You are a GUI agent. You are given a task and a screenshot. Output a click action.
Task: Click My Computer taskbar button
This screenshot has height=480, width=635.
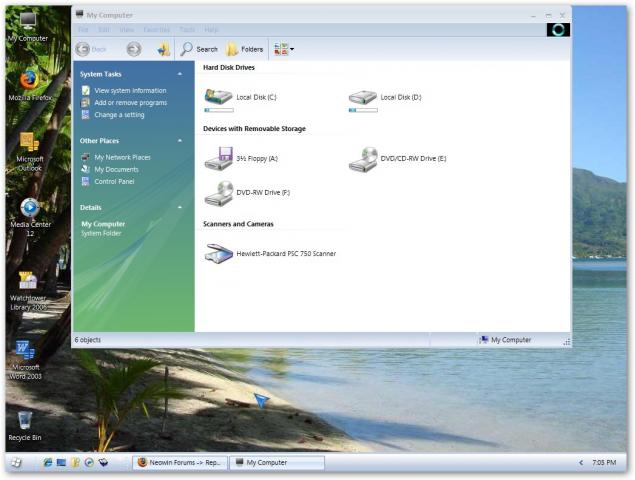277,463
